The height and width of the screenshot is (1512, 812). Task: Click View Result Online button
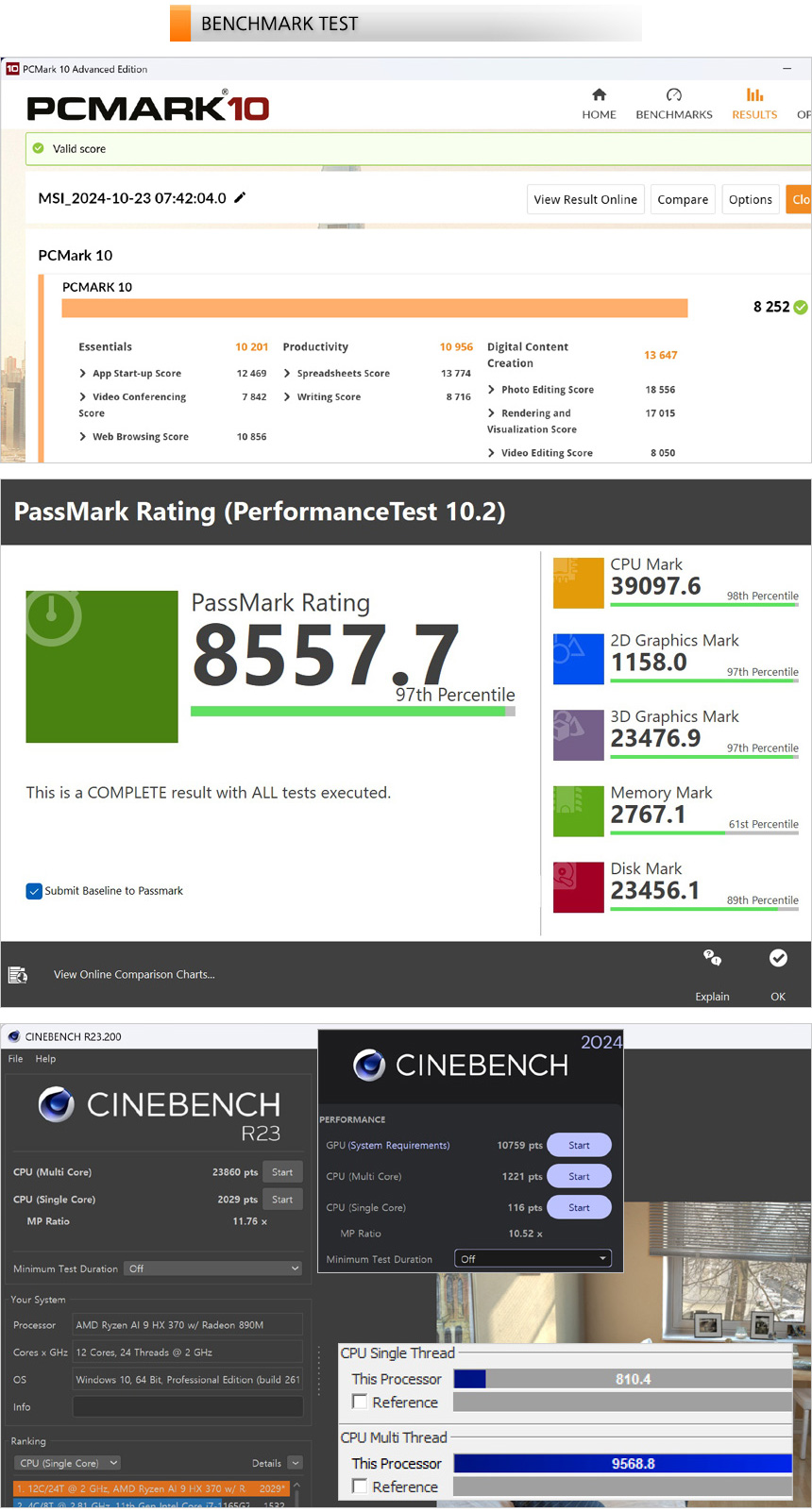(x=585, y=199)
